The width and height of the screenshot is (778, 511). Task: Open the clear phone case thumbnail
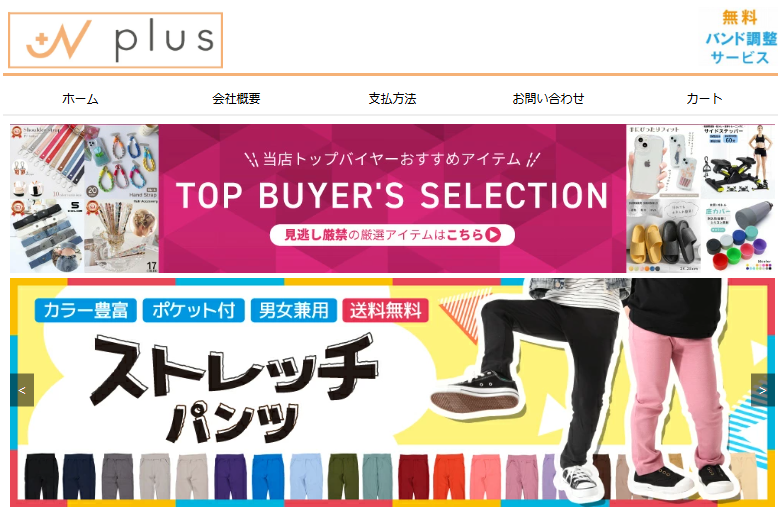(x=663, y=162)
